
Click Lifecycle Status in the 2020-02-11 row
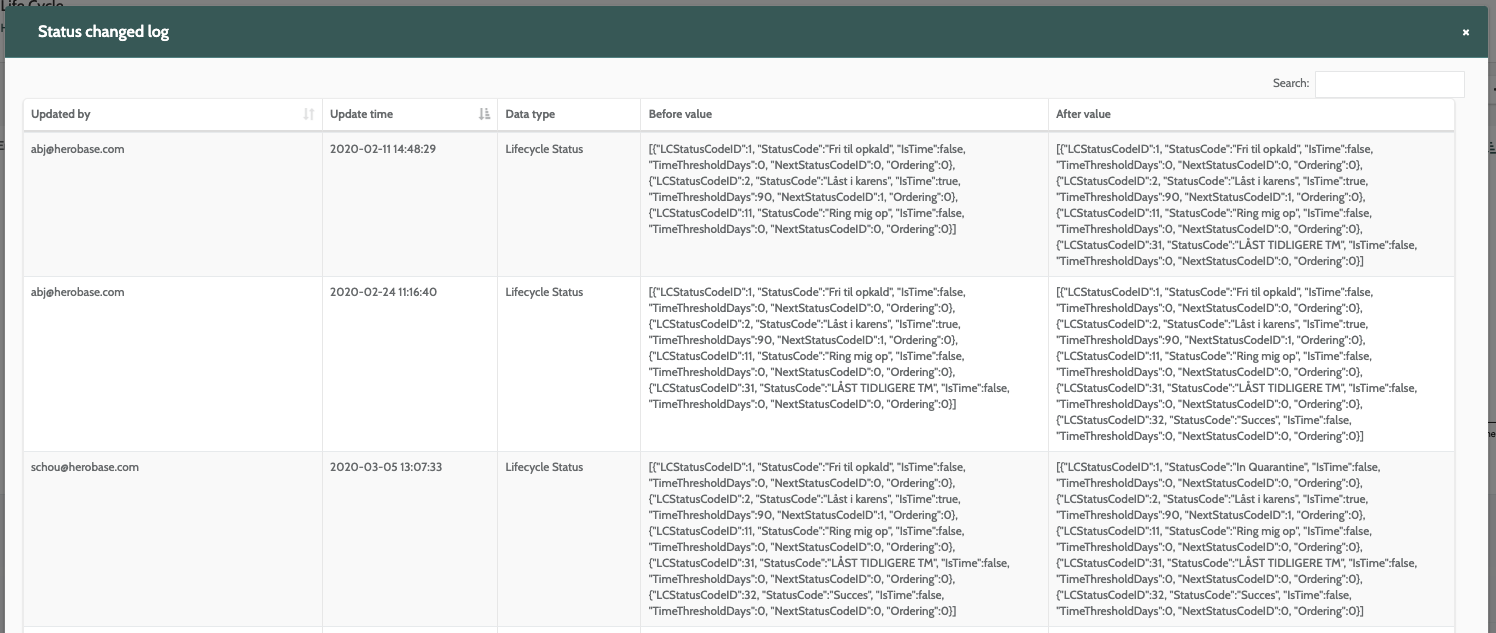544,149
